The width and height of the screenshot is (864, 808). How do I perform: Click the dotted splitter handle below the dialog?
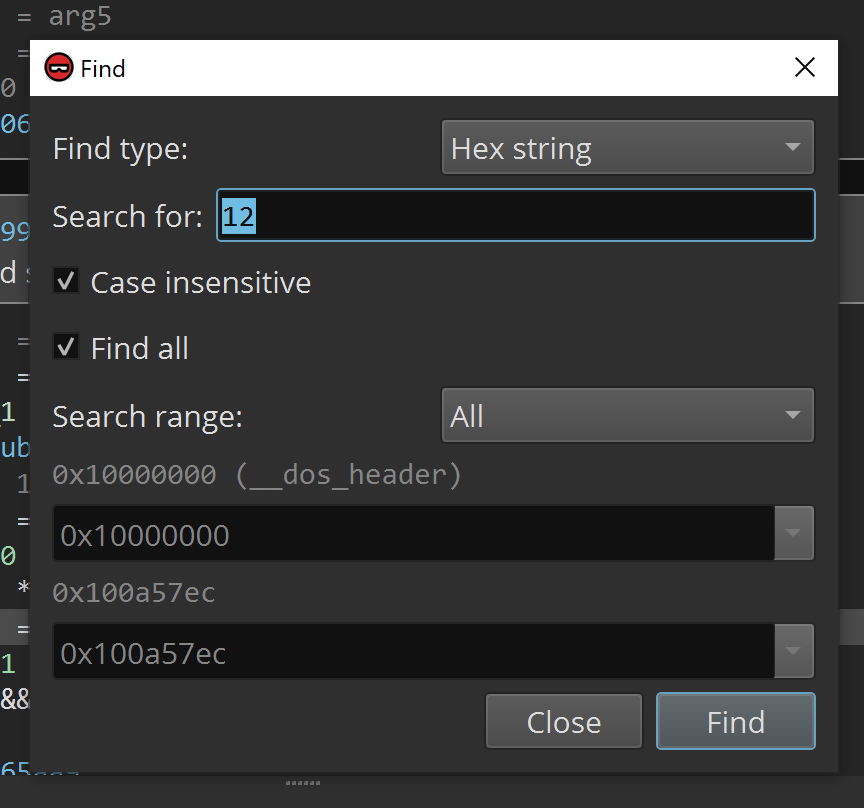[x=303, y=783]
